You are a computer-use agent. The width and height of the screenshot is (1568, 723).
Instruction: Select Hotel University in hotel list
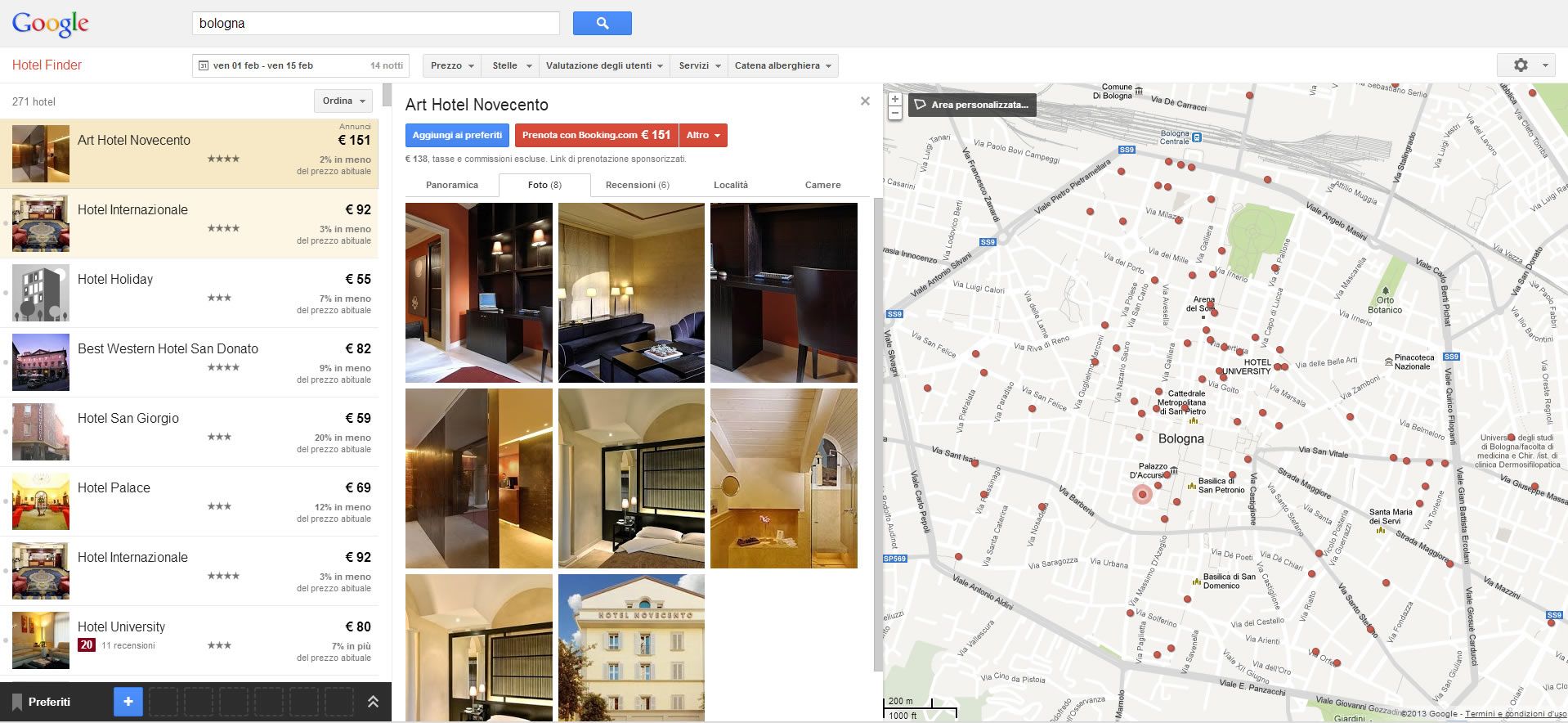point(189,640)
